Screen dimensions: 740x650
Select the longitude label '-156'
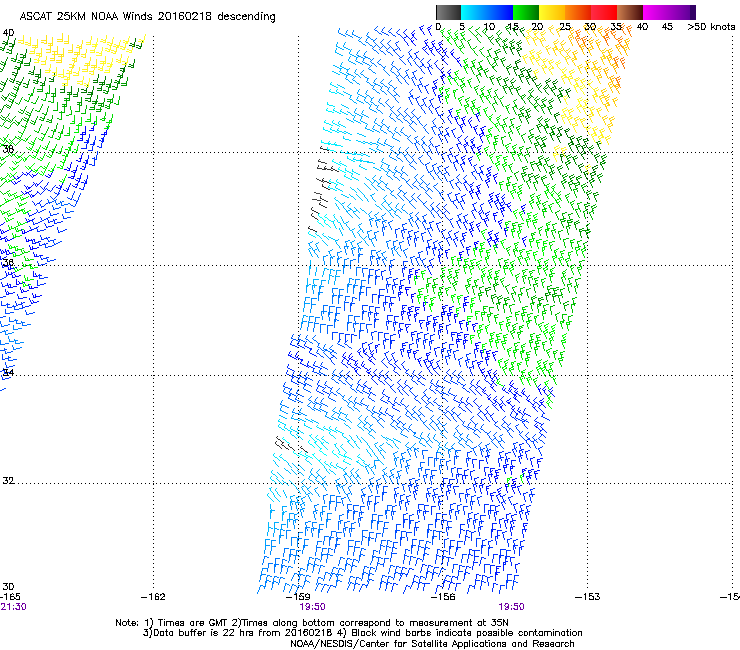point(443,597)
